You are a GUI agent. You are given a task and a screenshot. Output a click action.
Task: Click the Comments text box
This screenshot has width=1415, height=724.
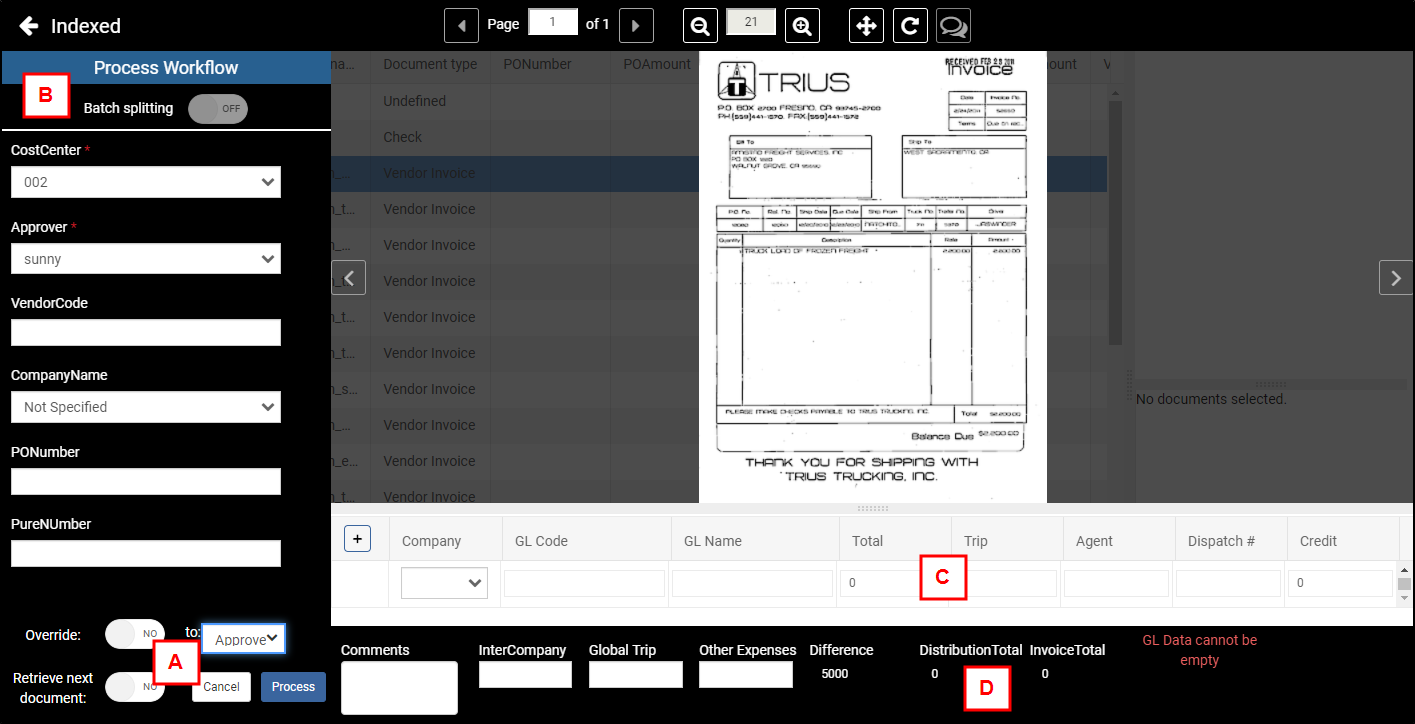click(399, 688)
